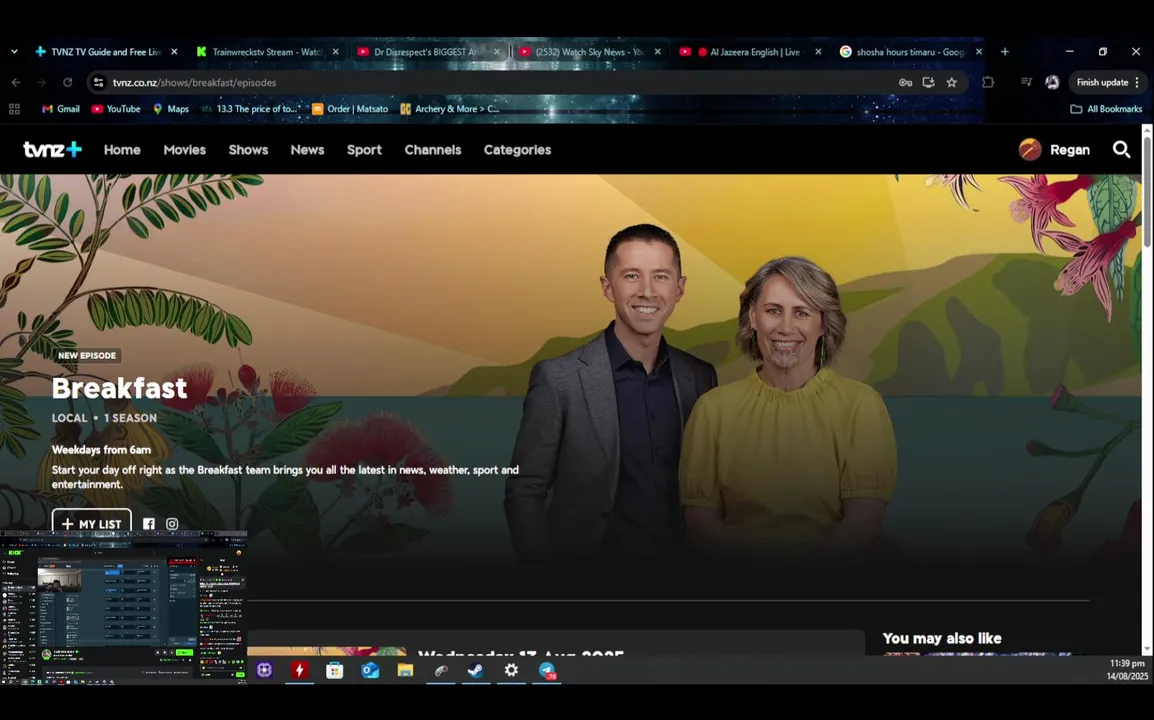Click the 'Weekdays from 6am' text
The image size is (1154, 720).
(x=101, y=450)
